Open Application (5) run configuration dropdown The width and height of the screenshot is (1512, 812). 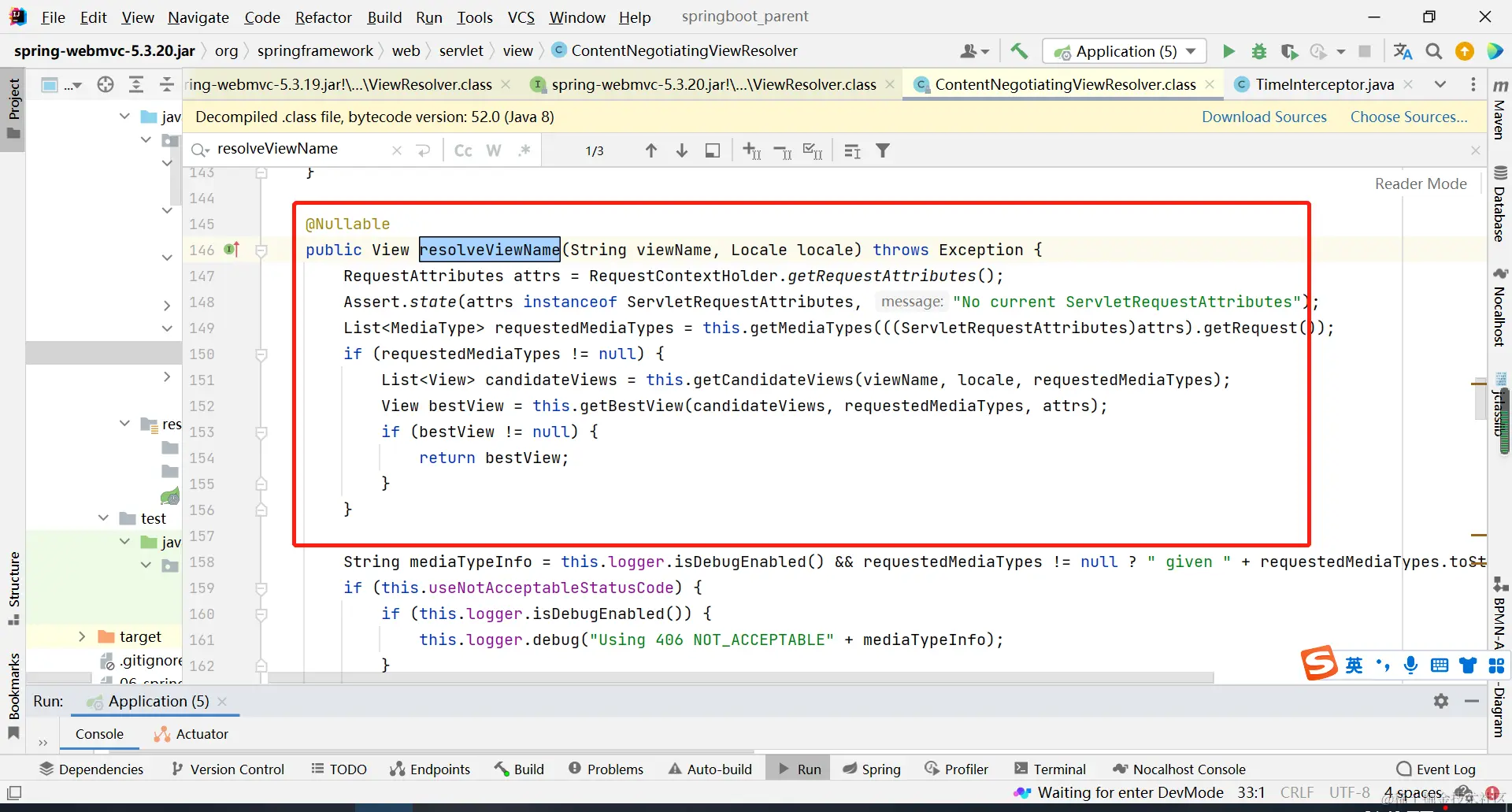point(1125,52)
